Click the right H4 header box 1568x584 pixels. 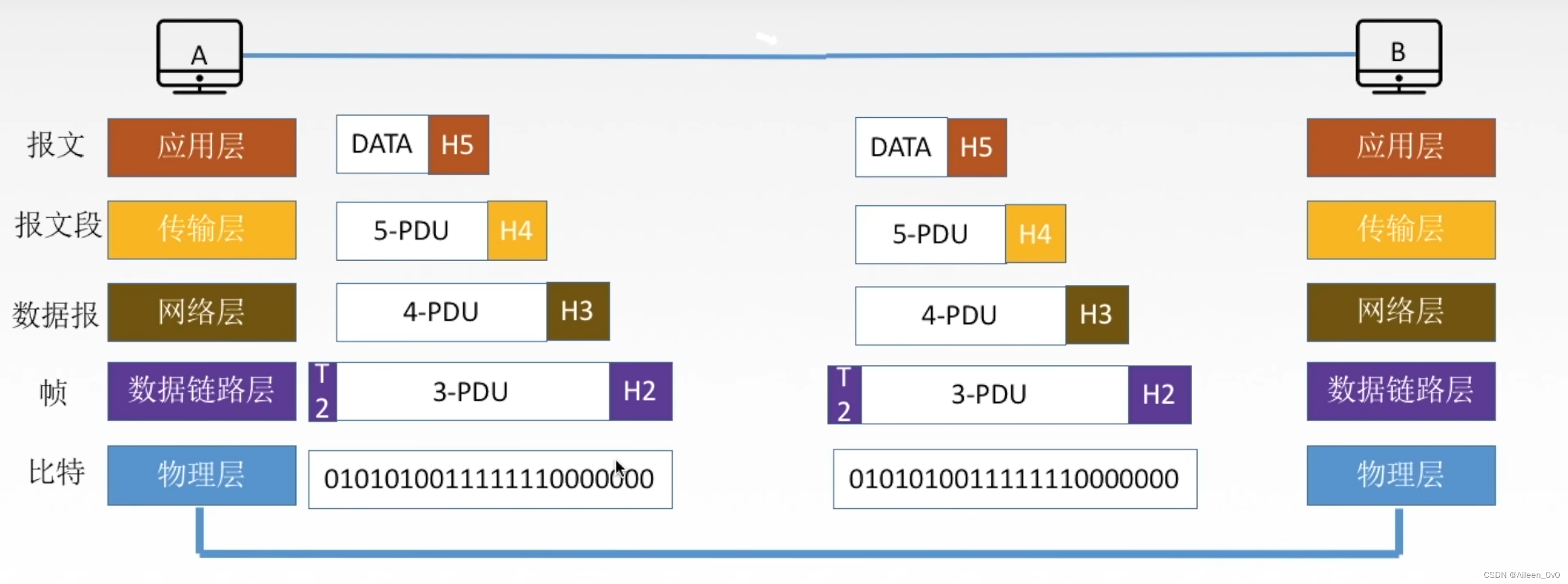[1035, 234]
